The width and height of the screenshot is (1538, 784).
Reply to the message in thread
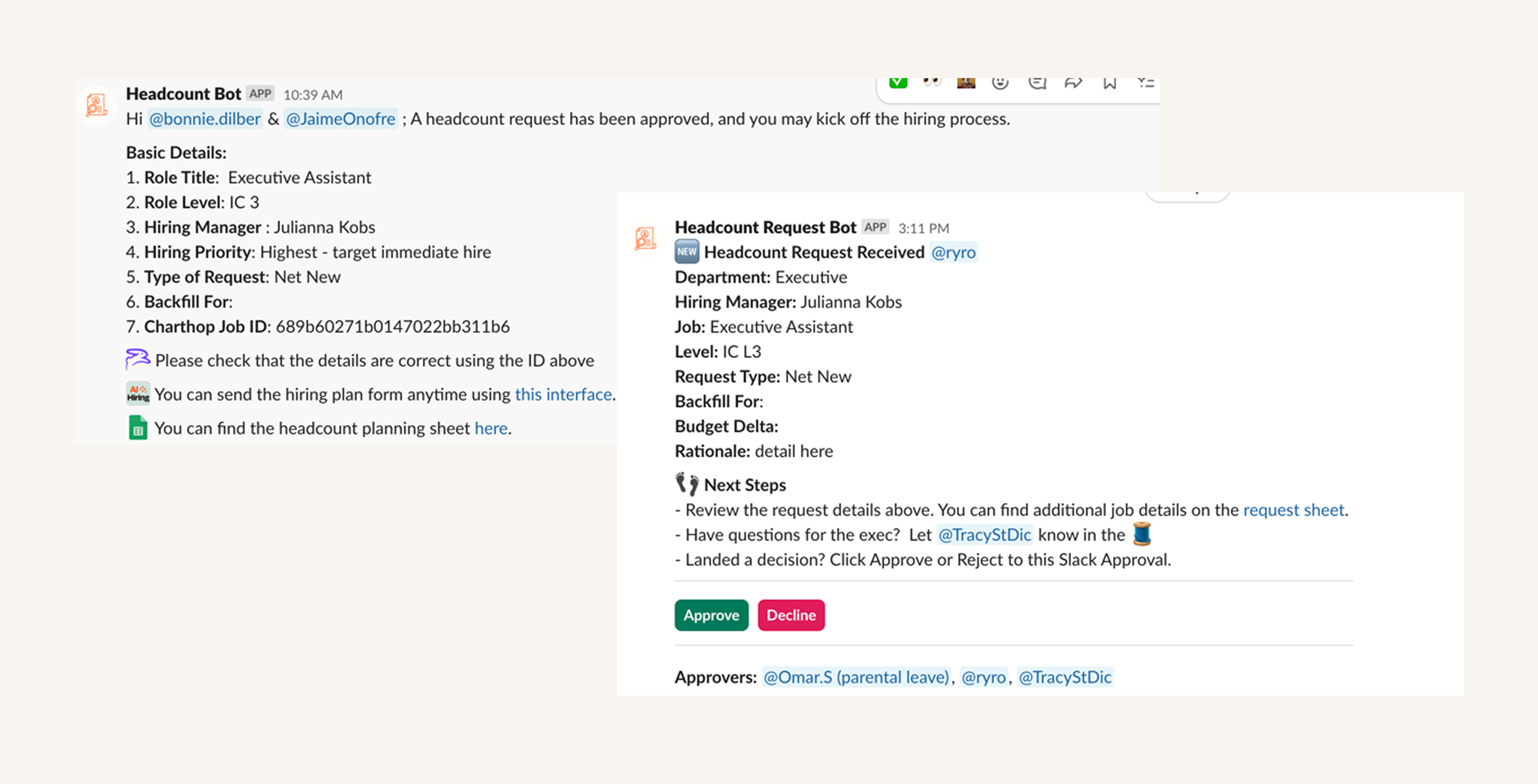[1038, 82]
